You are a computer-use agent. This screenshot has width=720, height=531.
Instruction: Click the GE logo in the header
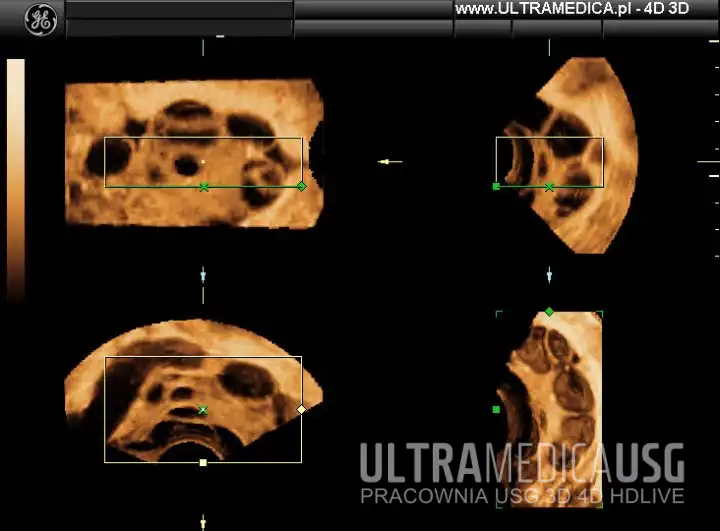pyautogui.click(x=41, y=19)
